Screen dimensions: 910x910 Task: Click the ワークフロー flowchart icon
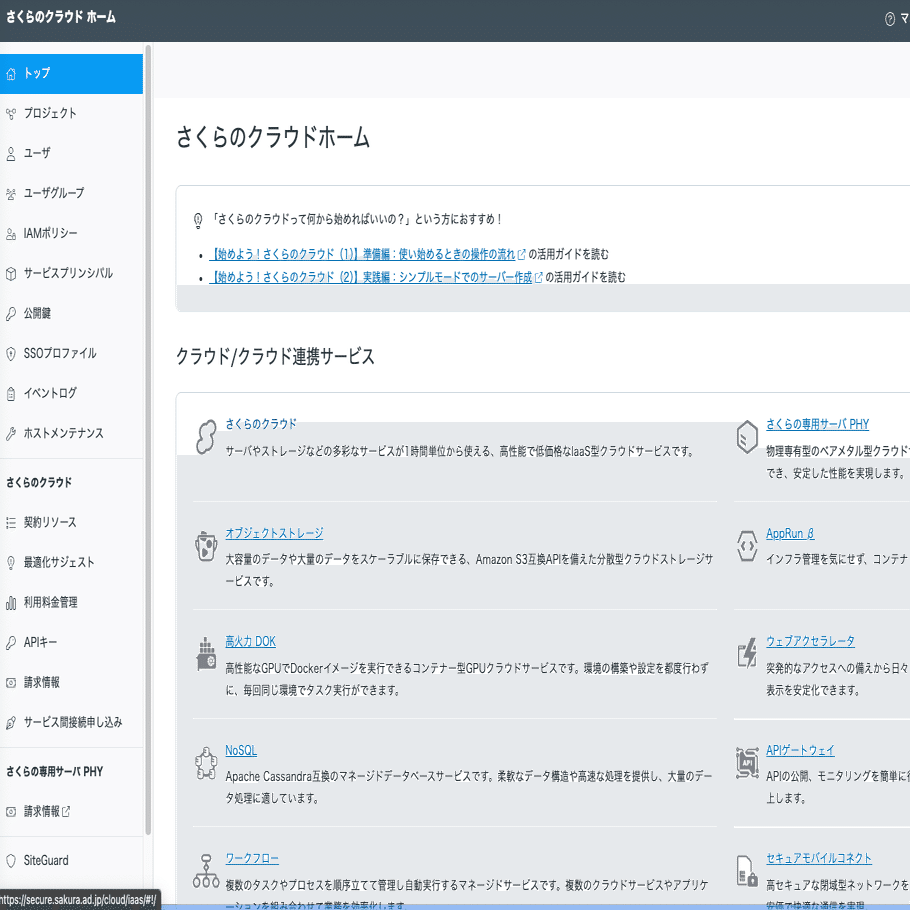pos(205,871)
